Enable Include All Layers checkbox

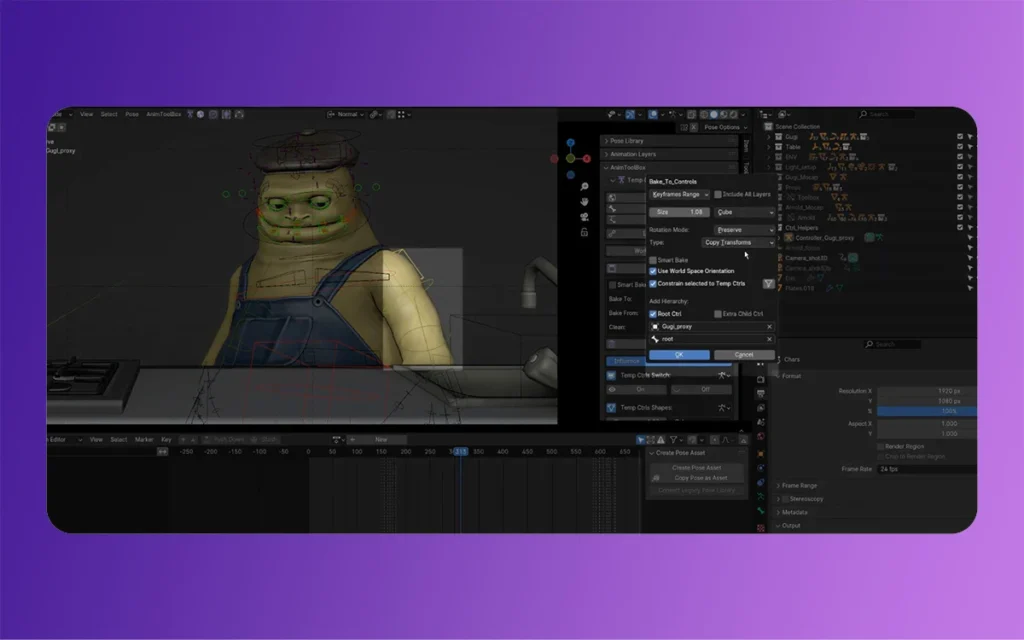pos(718,195)
